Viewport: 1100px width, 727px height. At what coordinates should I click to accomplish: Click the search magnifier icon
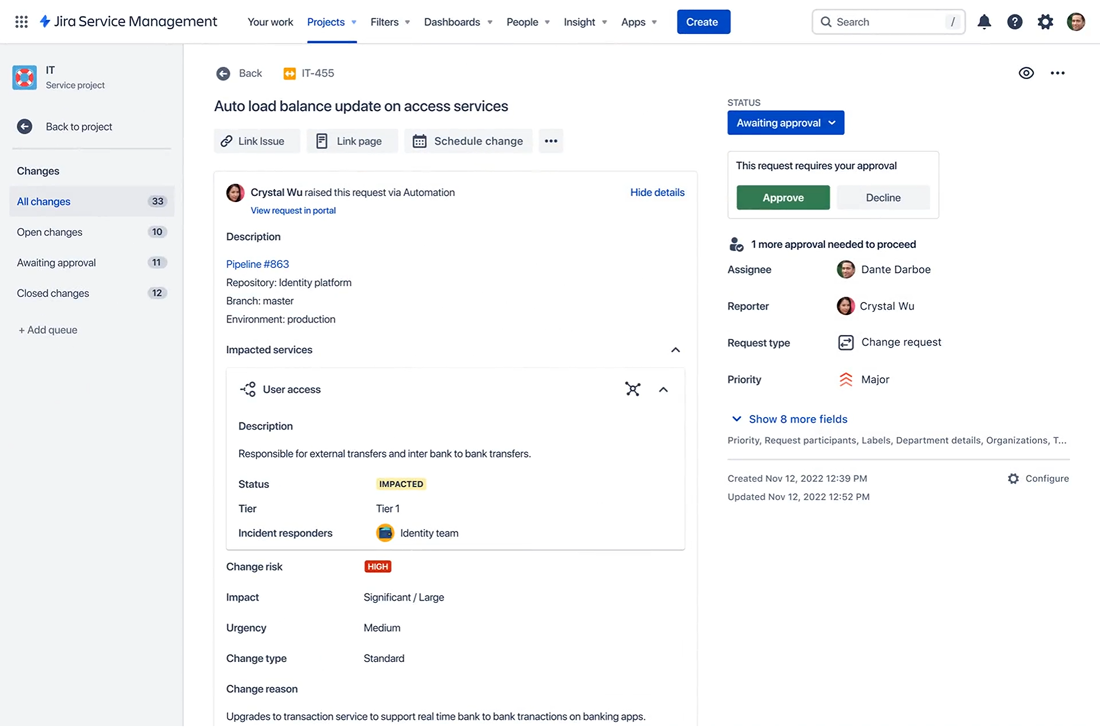[x=826, y=22]
